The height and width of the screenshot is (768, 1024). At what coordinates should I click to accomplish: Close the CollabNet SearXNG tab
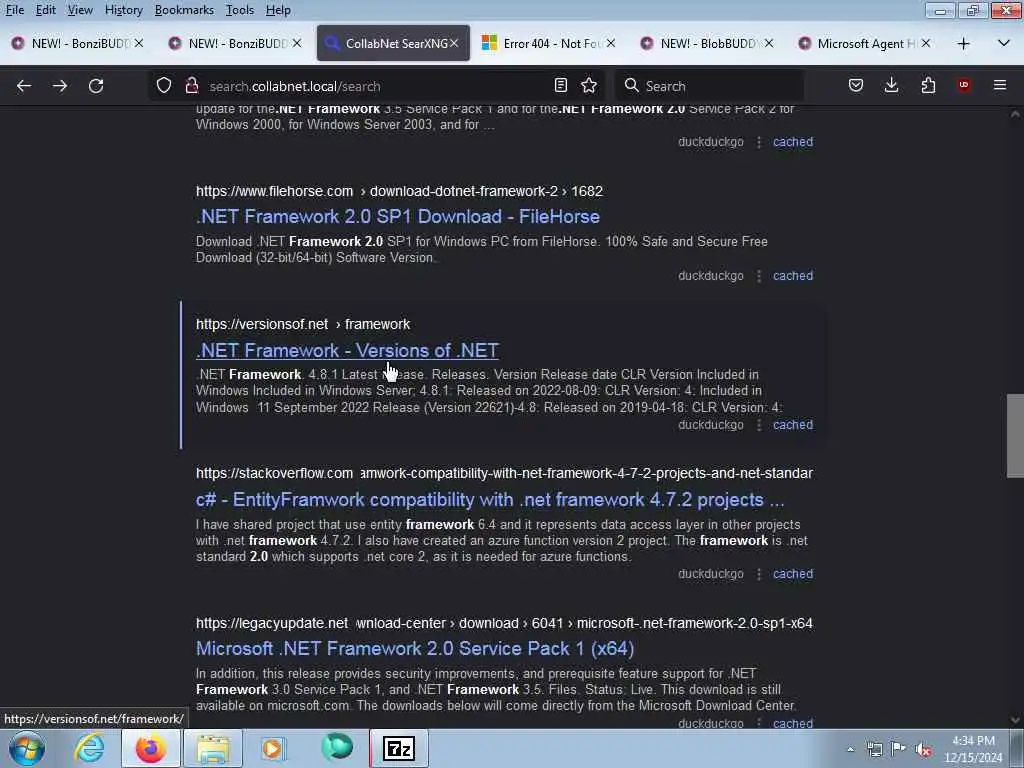[454, 43]
